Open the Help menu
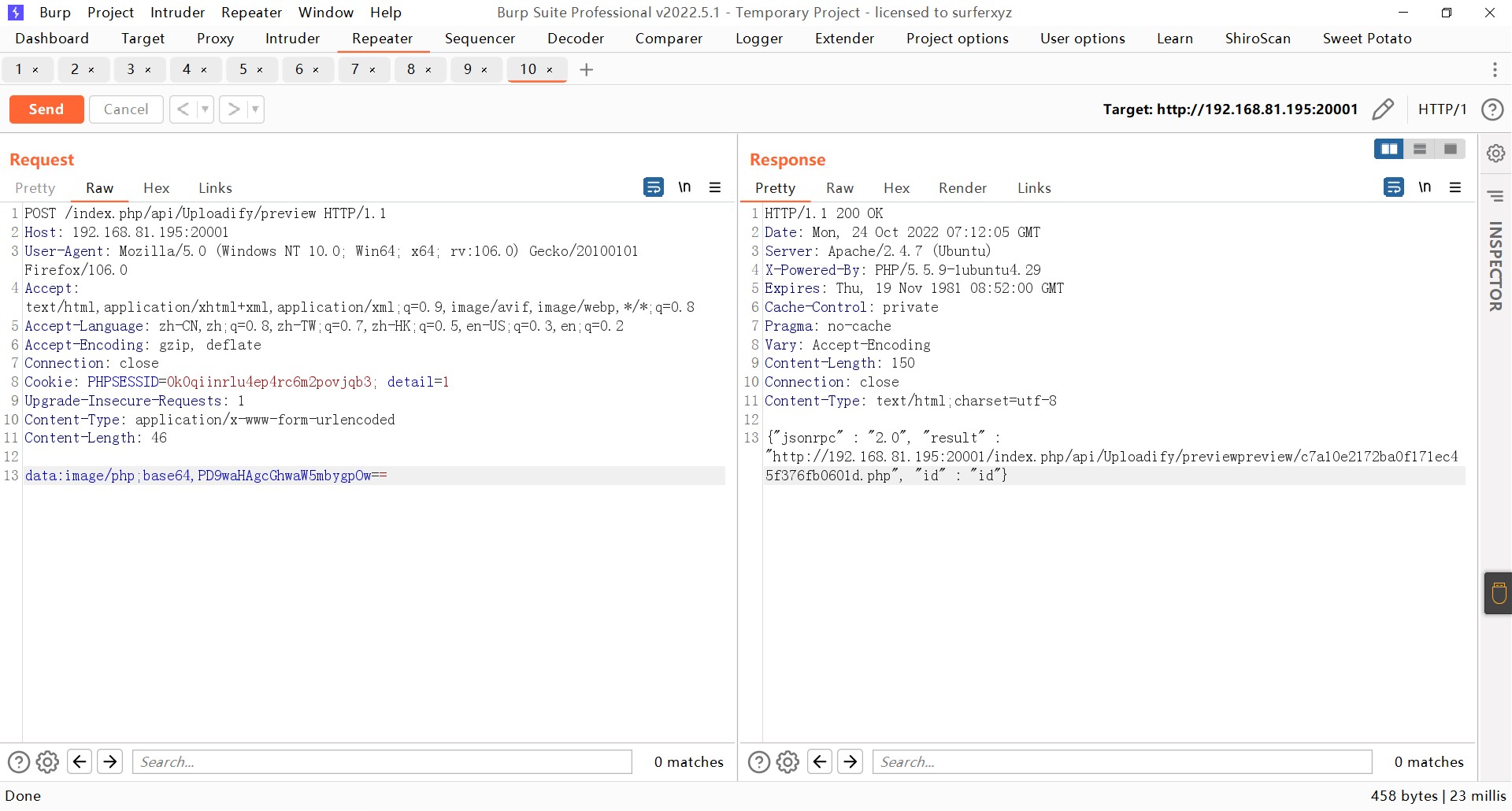The height and width of the screenshot is (811, 1512). (386, 13)
